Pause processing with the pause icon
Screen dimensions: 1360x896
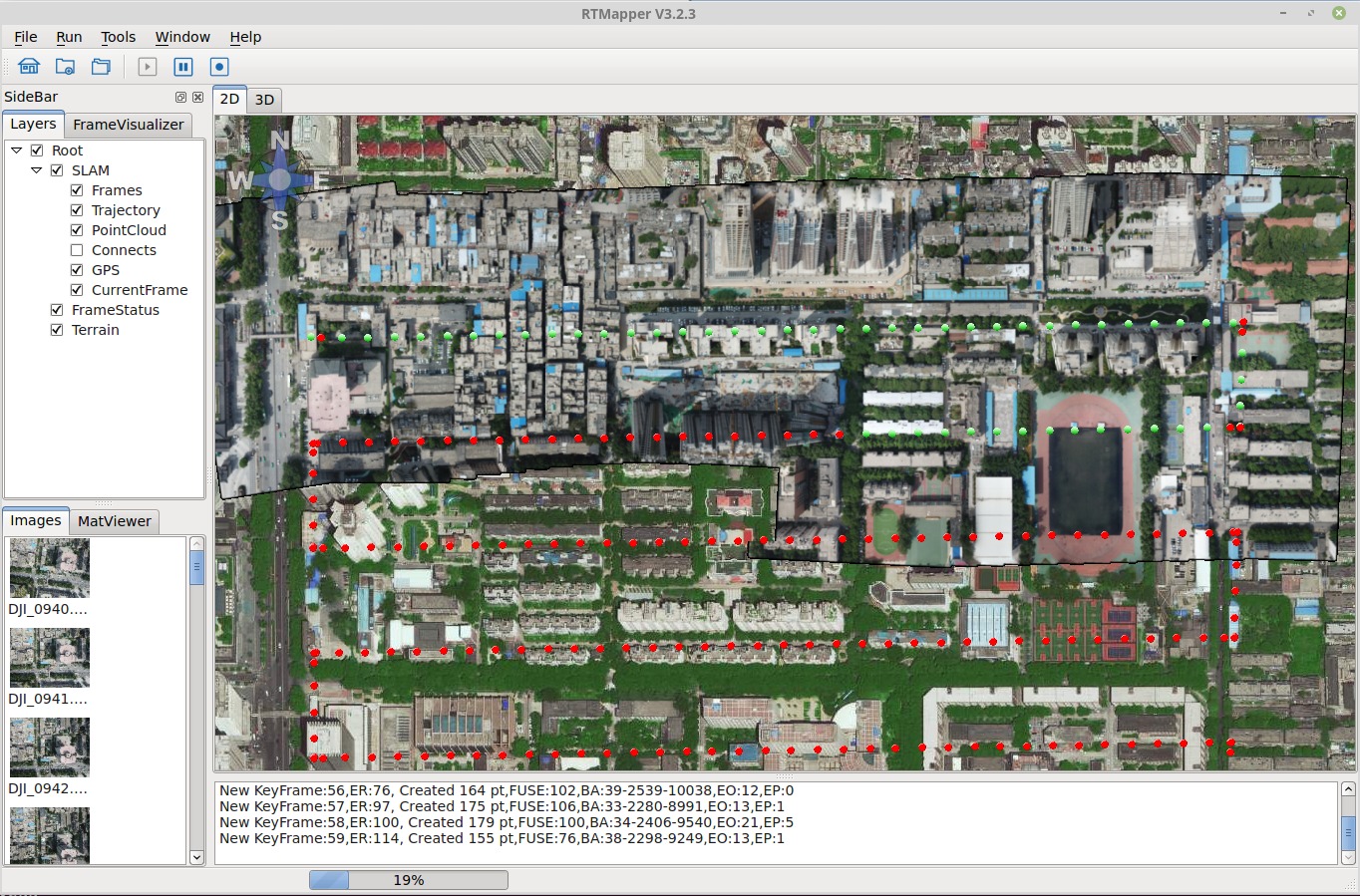(183, 67)
